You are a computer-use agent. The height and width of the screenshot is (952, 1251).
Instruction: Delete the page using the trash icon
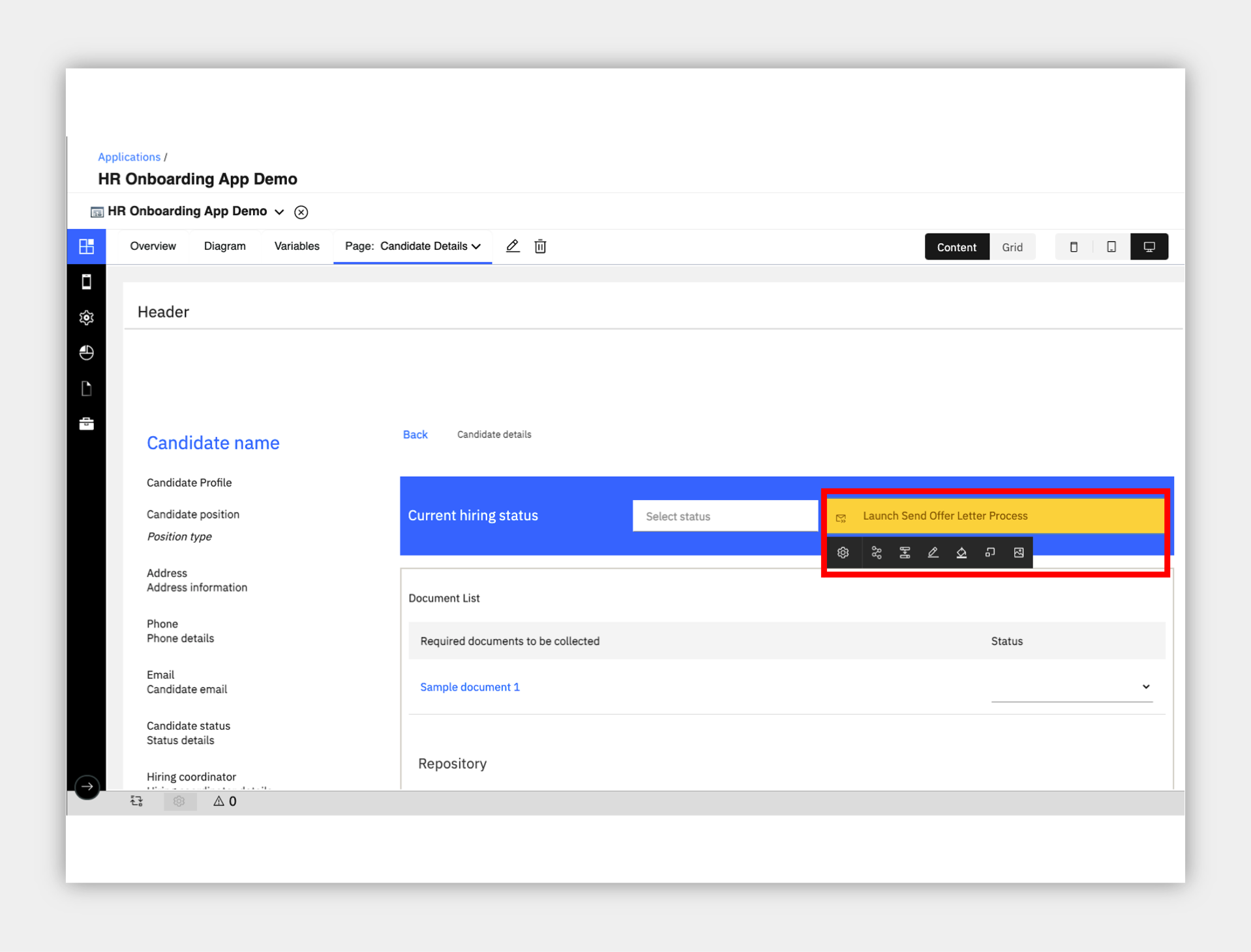click(540, 246)
